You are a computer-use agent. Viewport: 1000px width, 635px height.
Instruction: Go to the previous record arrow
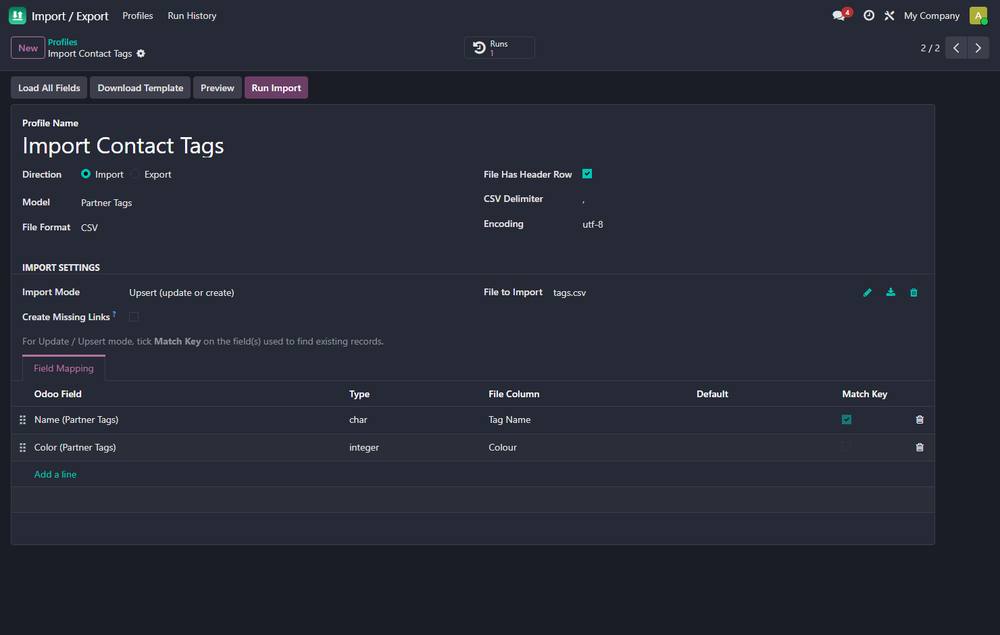pyautogui.click(x=956, y=48)
